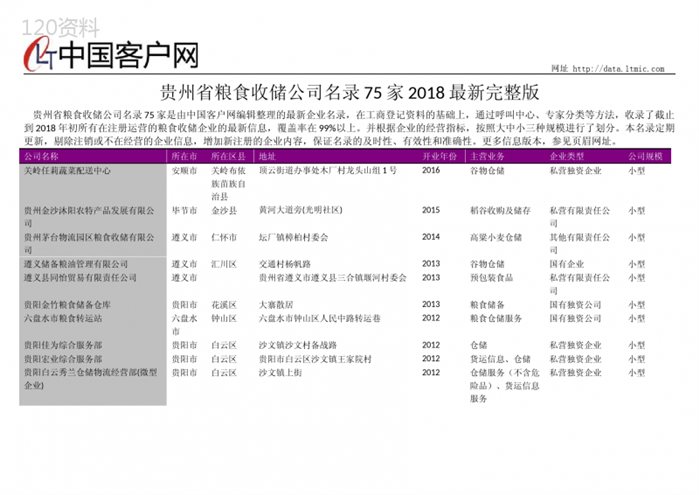
Task: Click business 粮食仓储服务
Action: tap(496, 318)
